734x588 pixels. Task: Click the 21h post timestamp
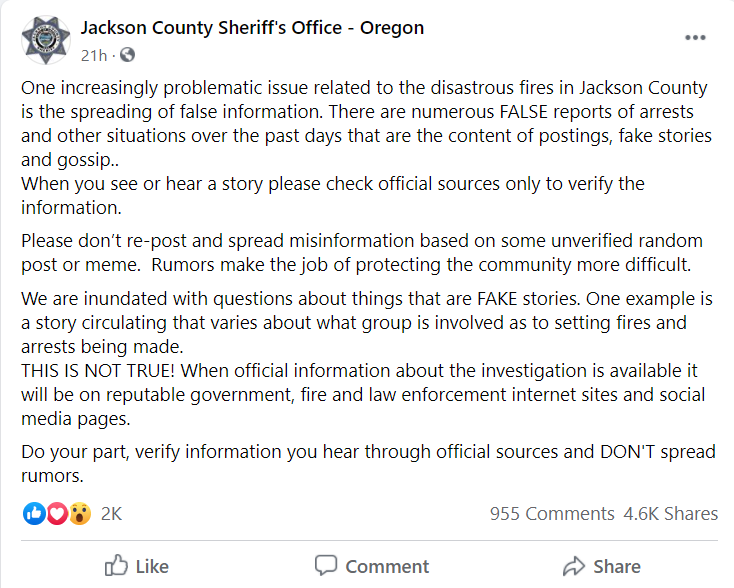click(x=93, y=55)
